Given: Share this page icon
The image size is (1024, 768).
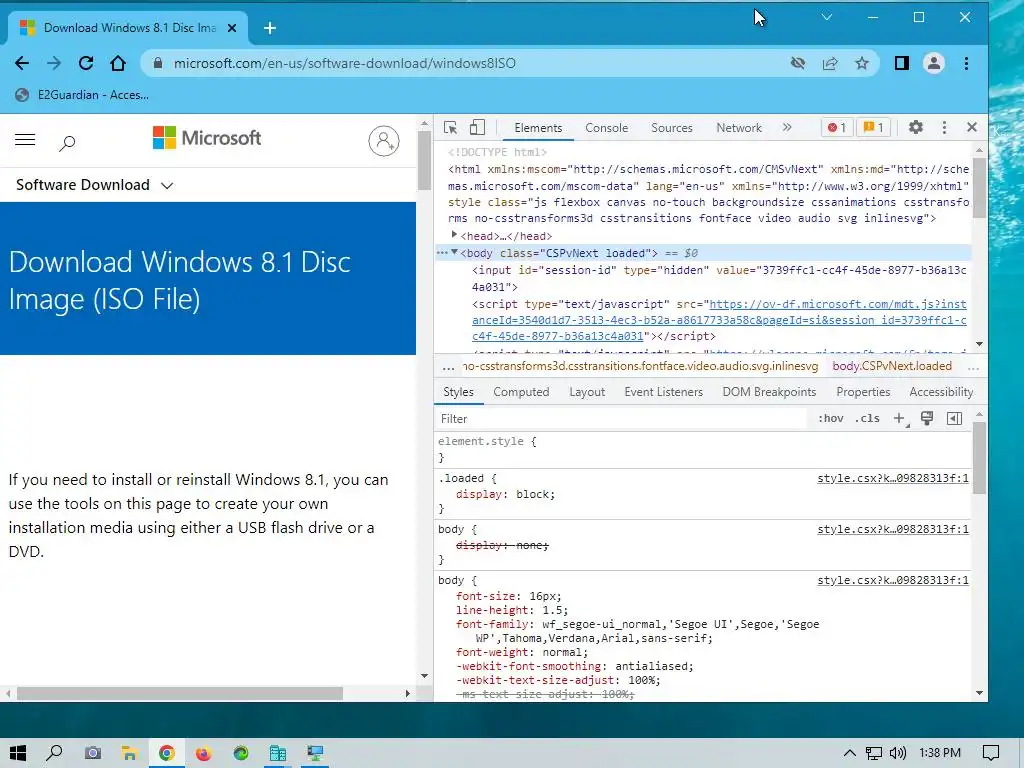Looking at the screenshot, I should (x=830, y=63).
